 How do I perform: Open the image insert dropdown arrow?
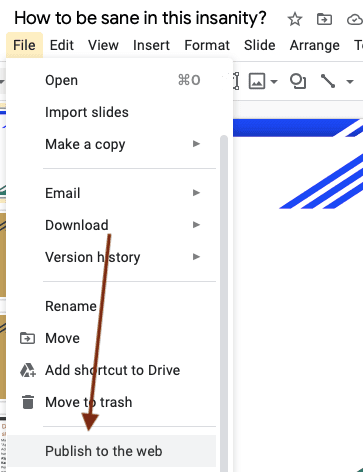point(274,81)
